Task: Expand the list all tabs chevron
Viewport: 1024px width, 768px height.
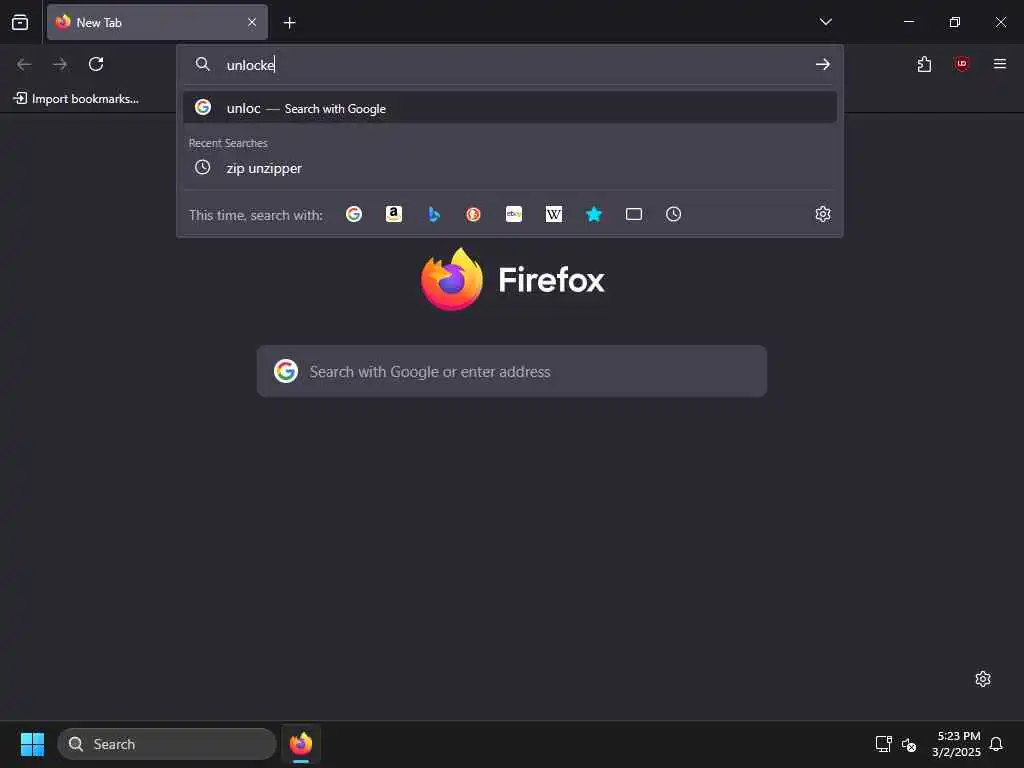Action: (x=825, y=22)
